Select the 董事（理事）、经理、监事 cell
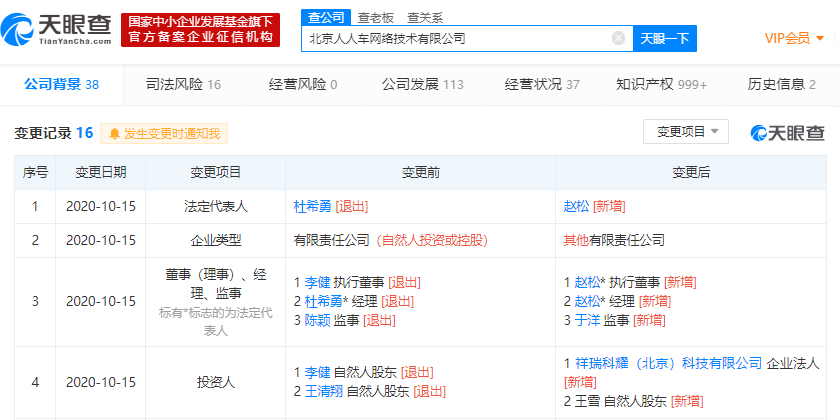This screenshot has width=840, height=420. point(215,302)
